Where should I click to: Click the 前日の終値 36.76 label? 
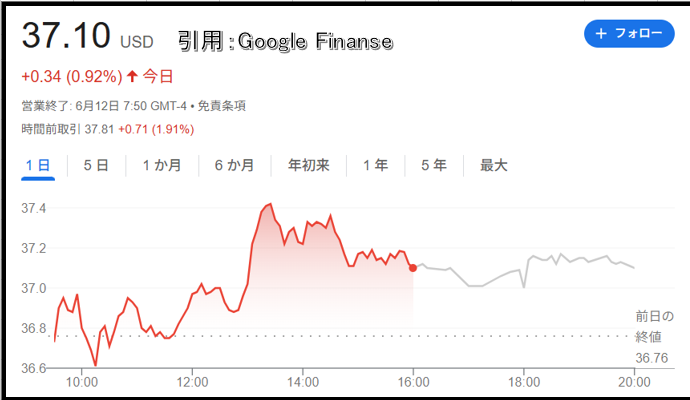654,337
